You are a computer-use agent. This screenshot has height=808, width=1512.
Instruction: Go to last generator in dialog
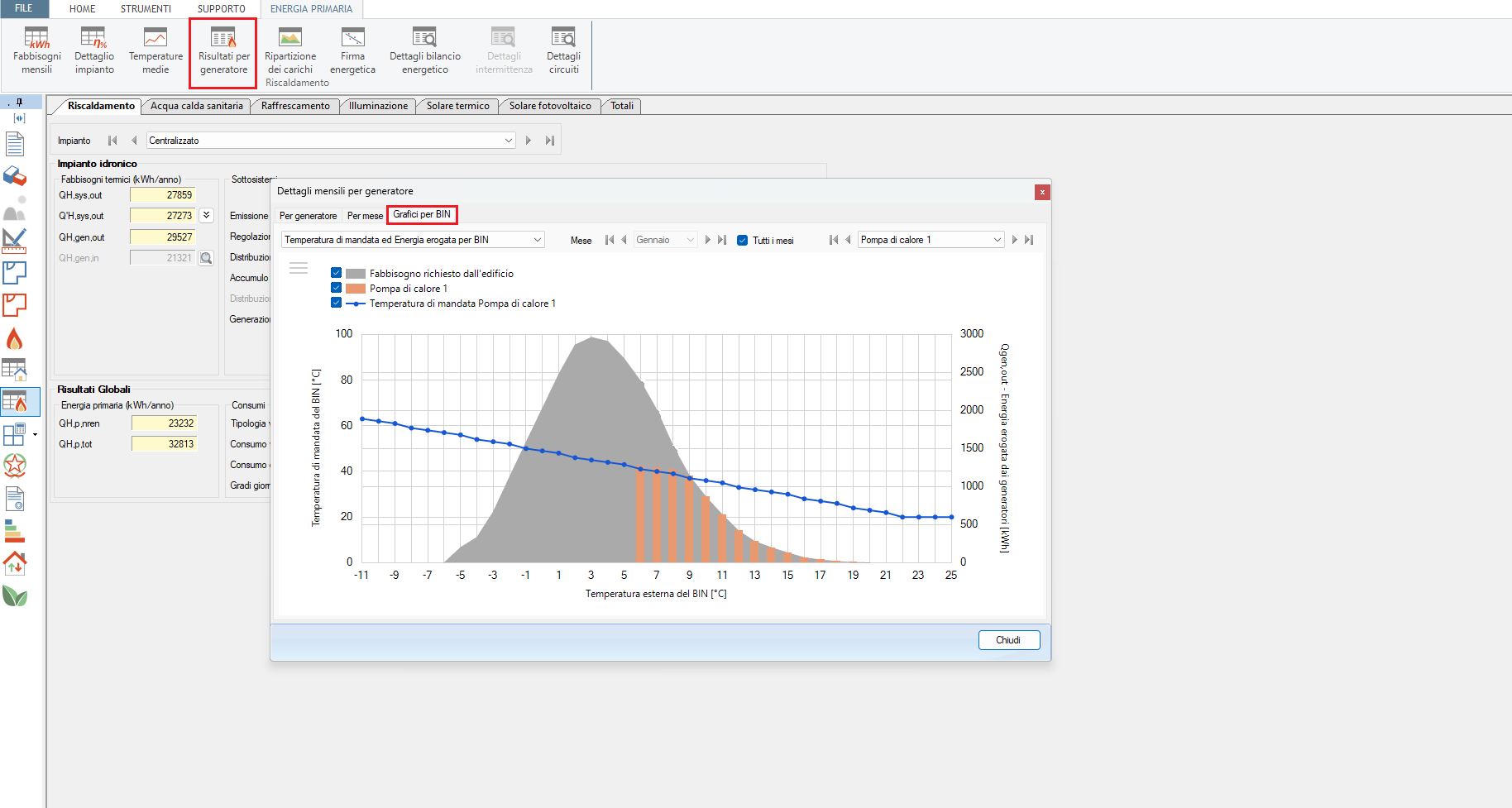(x=1029, y=240)
